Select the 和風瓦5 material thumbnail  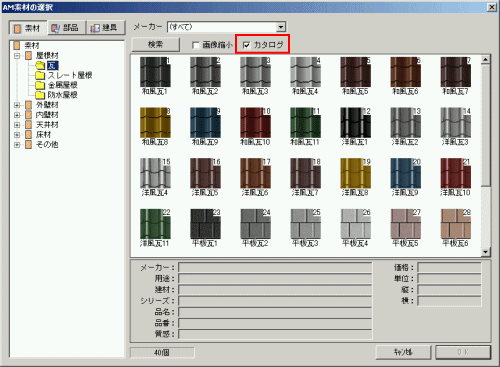point(355,72)
